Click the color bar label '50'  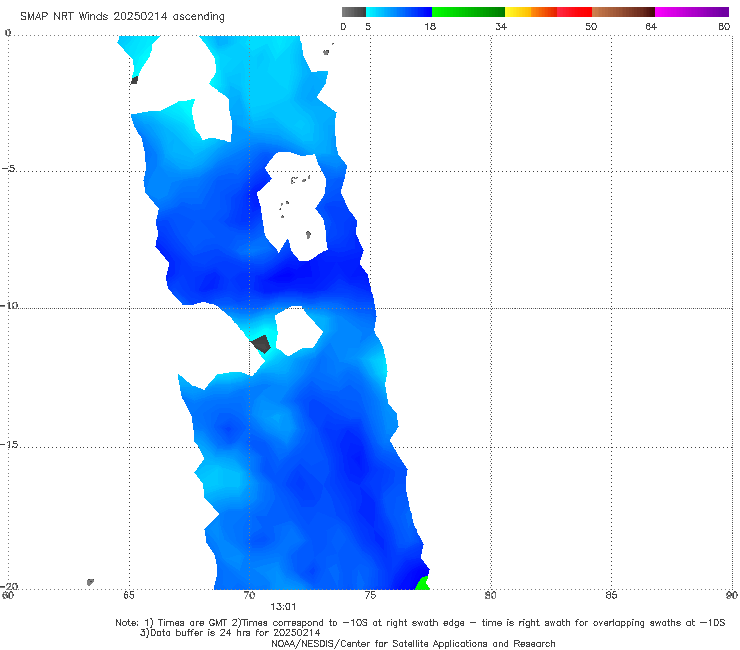point(591,26)
